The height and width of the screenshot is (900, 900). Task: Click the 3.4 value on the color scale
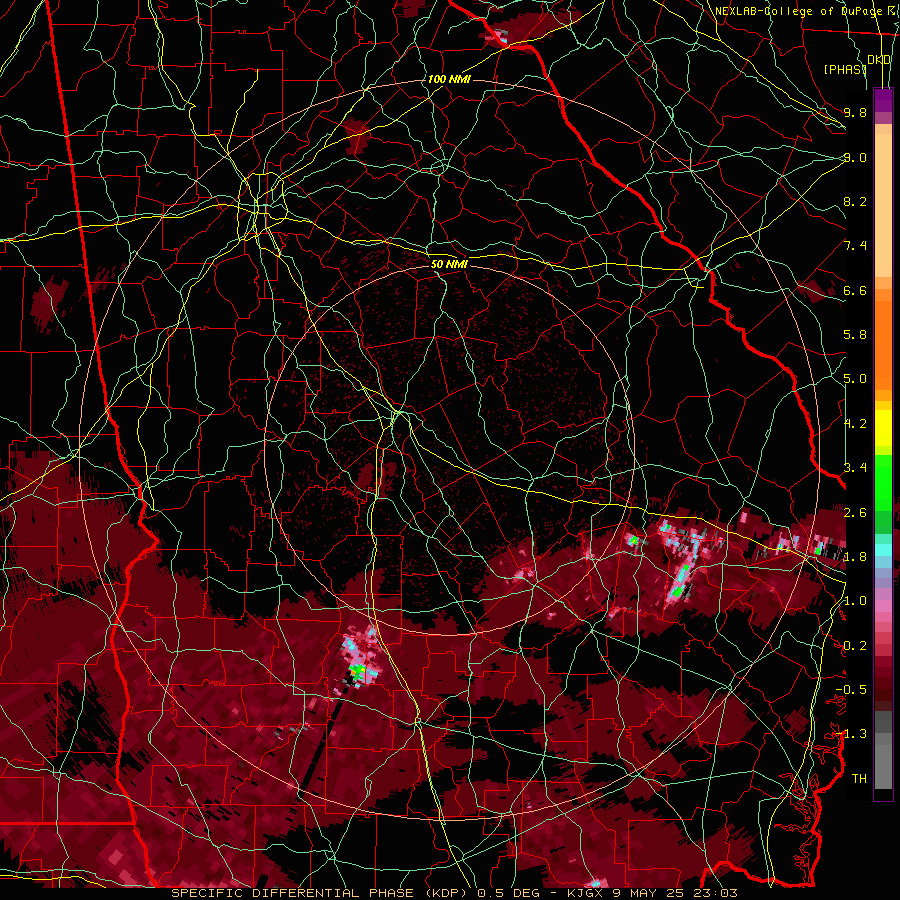(x=855, y=468)
